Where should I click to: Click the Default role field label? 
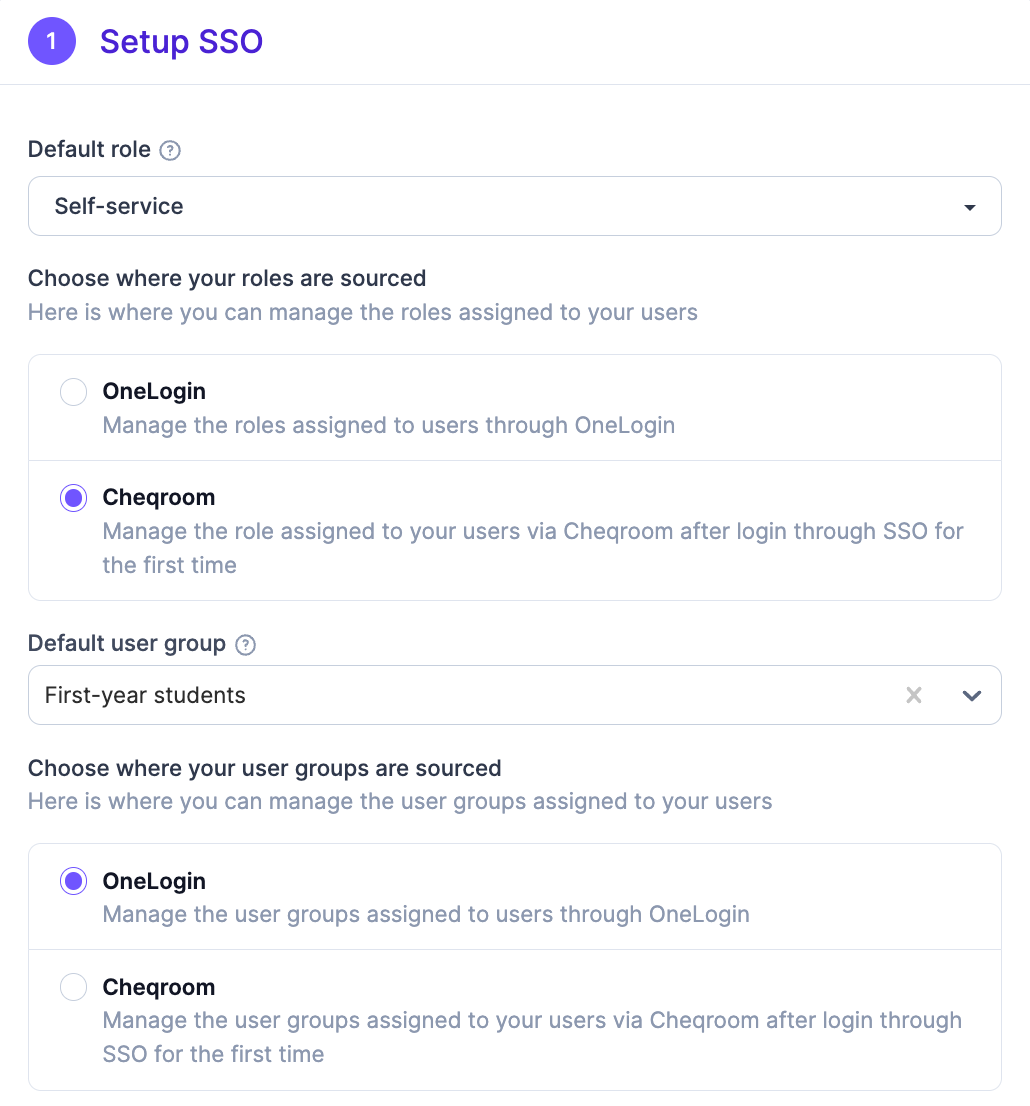click(89, 150)
